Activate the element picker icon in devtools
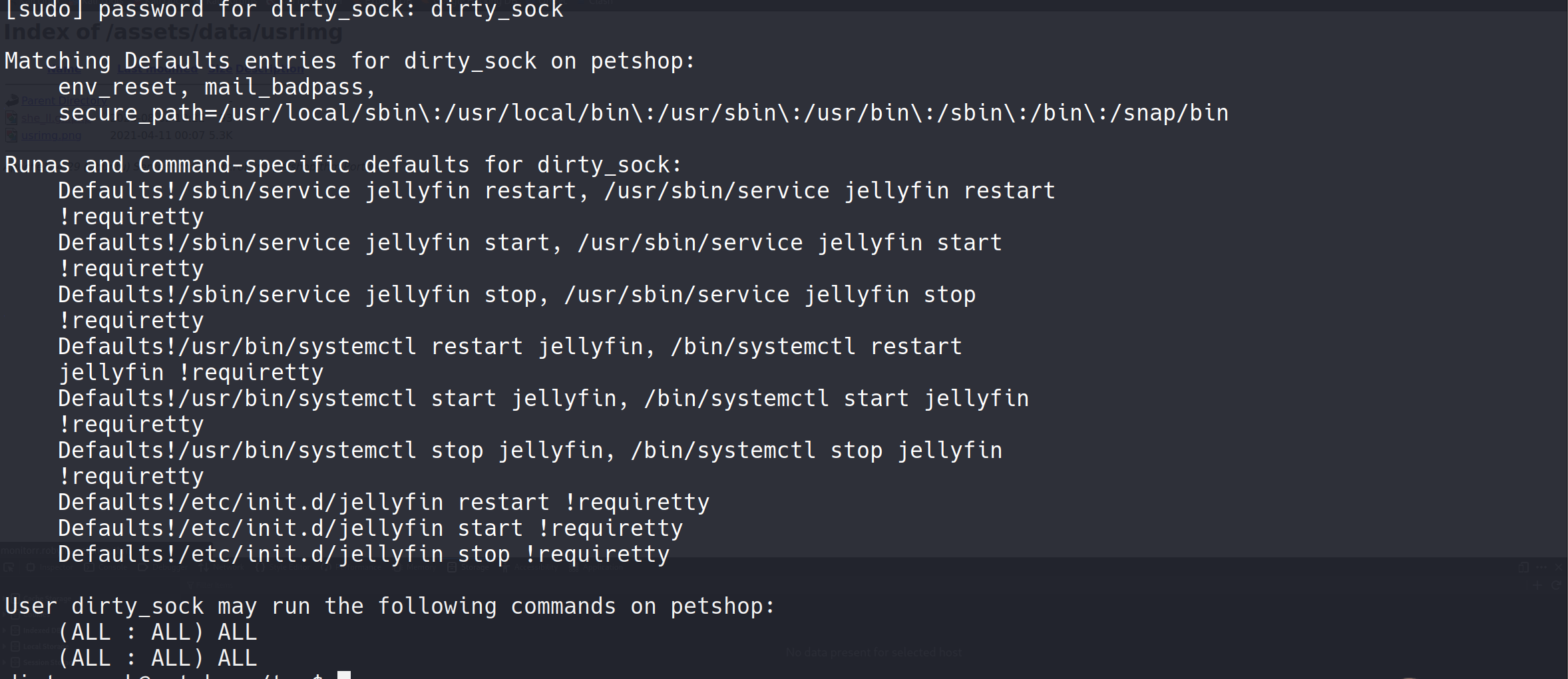1568x679 pixels. 9,568
